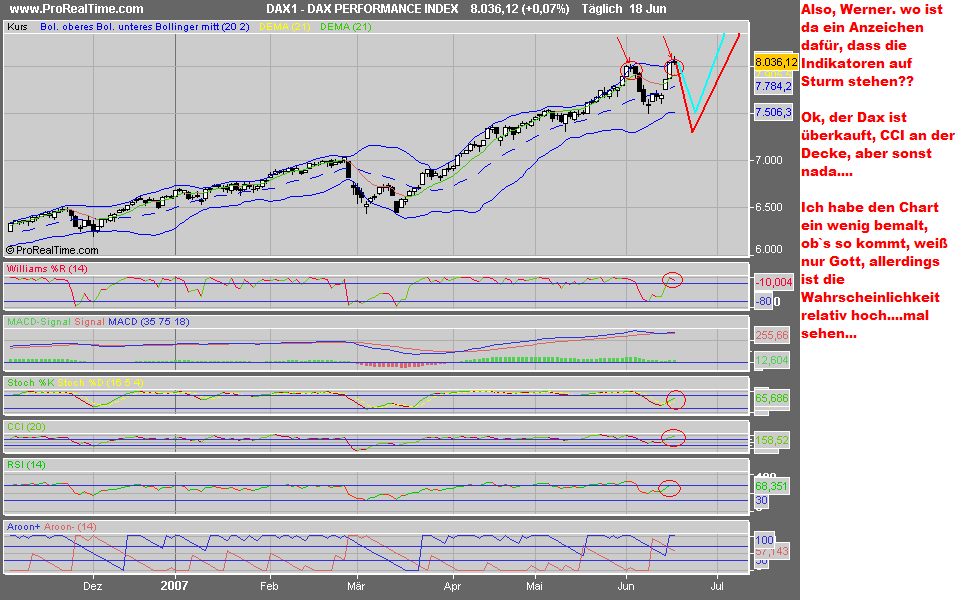957x600 pixels.
Task: Select the CCI (20) indicator label
Action: coord(26,427)
